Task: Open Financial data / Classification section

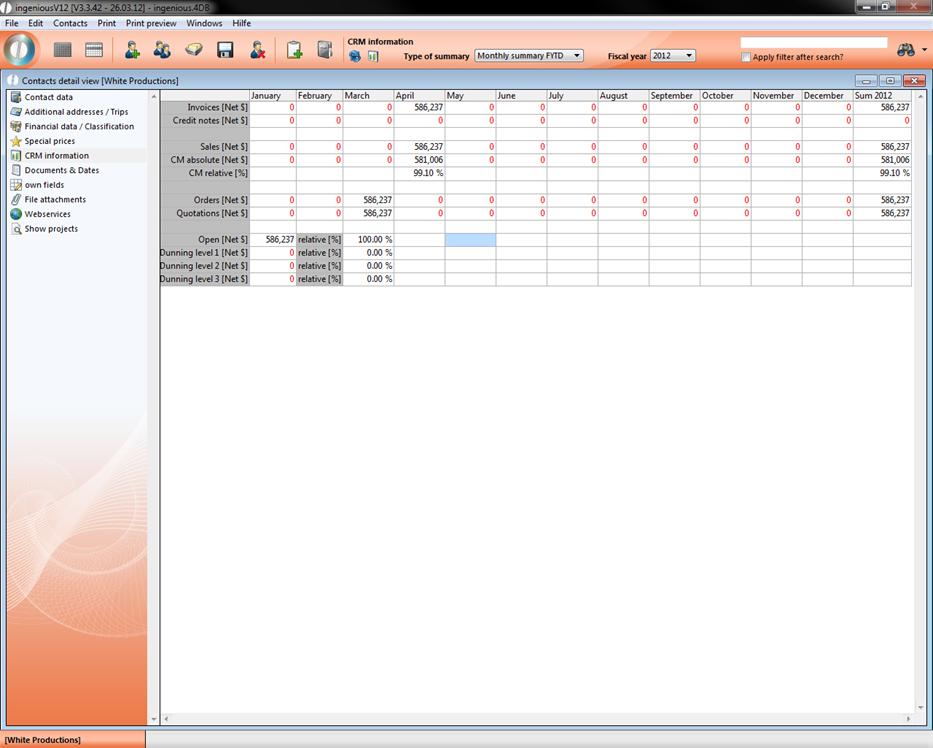Action: coord(79,127)
